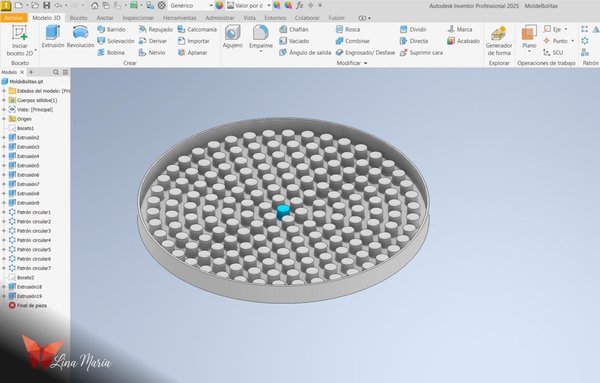Start a new 2D sketch
Screen dimensions: 600x383
20,41
